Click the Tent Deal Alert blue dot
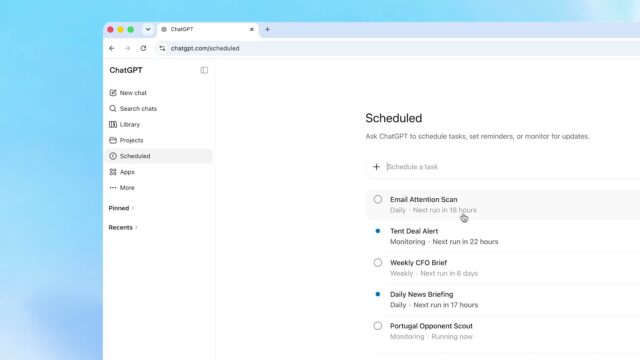The width and height of the screenshot is (640, 360). 378,231
